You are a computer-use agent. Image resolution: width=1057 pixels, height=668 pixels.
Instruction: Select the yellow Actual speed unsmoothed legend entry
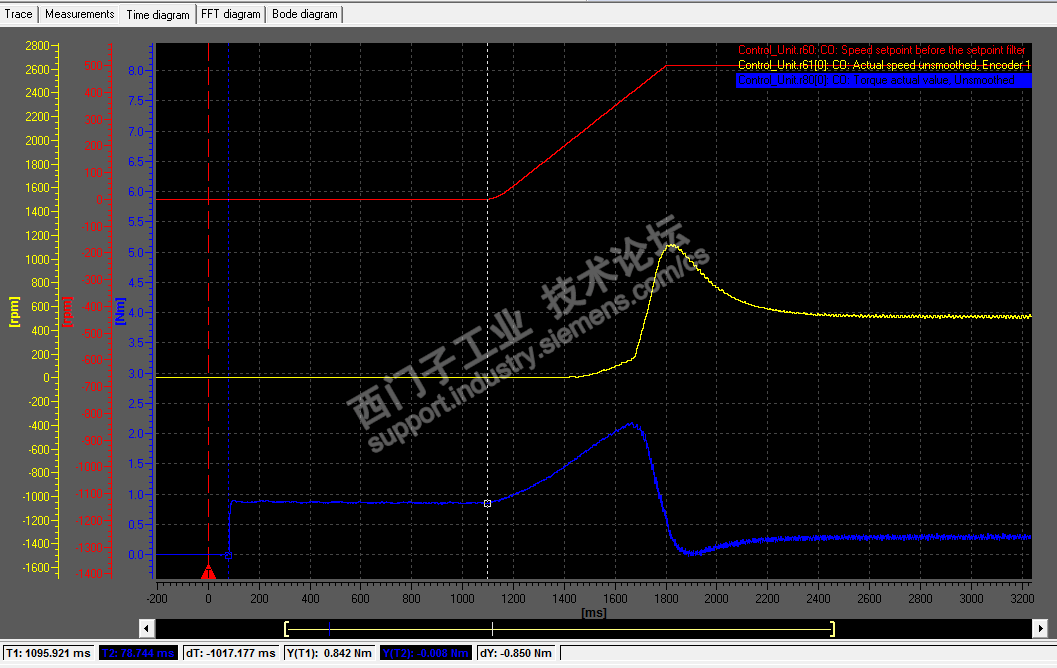(884, 65)
